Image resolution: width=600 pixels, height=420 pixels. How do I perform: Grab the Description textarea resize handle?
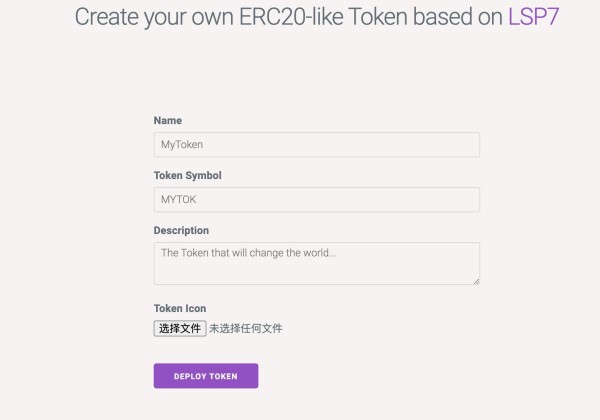476,281
